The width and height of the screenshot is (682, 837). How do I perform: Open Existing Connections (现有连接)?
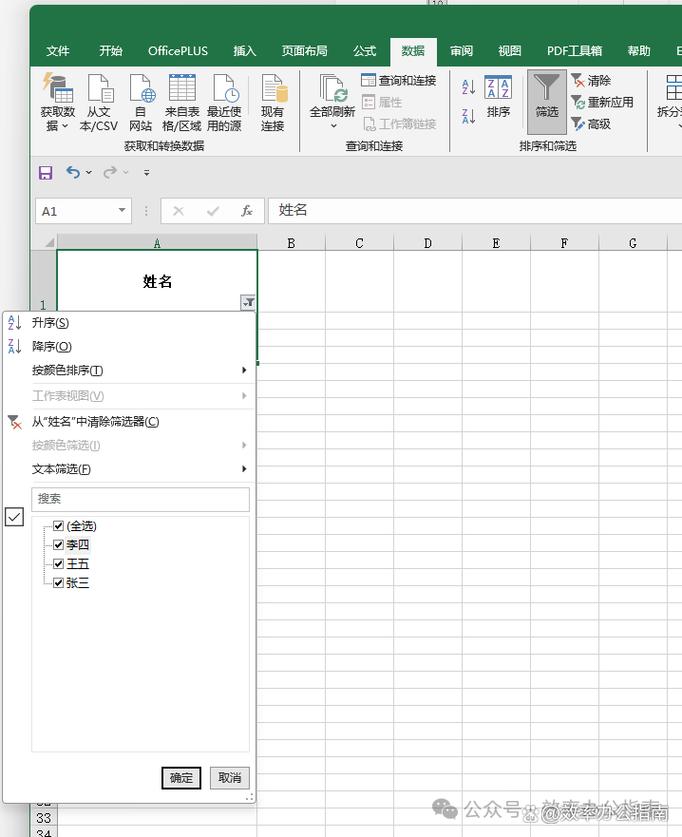click(273, 102)
